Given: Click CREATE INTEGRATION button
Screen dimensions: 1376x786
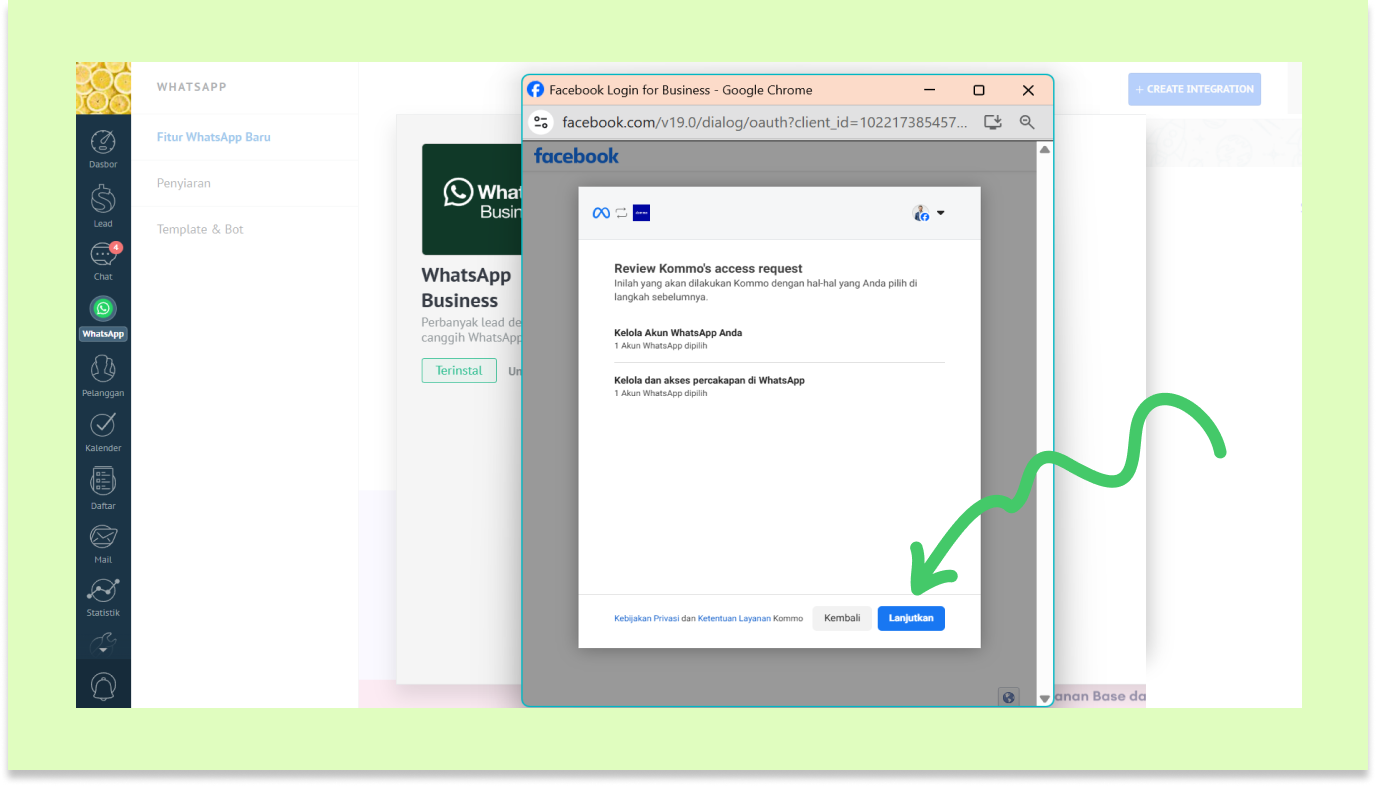Looking at the screenshot, I should click(1194, 89).
